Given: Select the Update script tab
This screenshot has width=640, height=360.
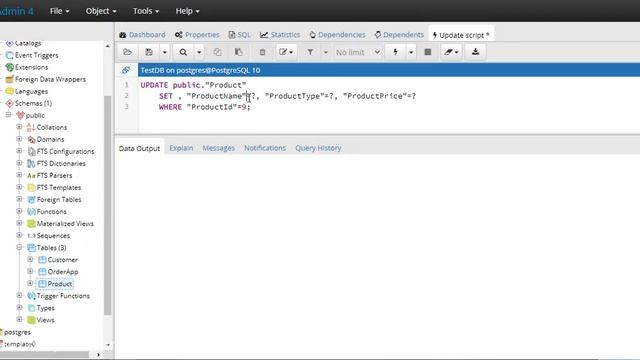Looking at the screenshot, I should (461, 35).
